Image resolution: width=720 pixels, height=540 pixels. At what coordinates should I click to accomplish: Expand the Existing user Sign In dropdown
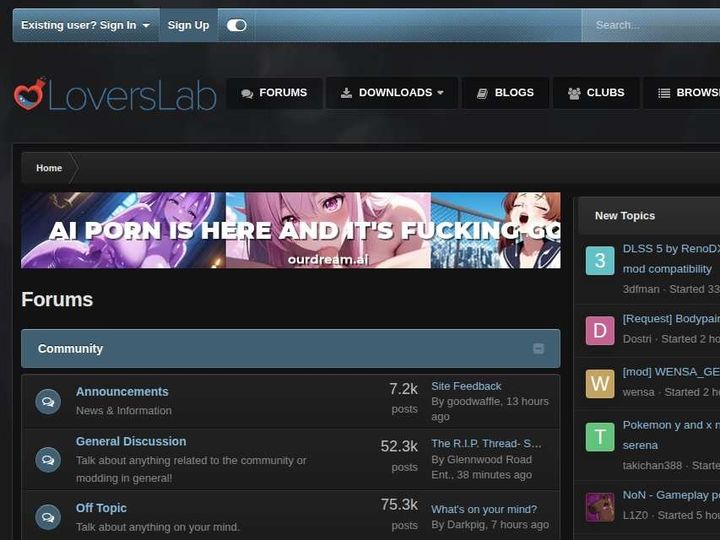(x=86, y=25)
